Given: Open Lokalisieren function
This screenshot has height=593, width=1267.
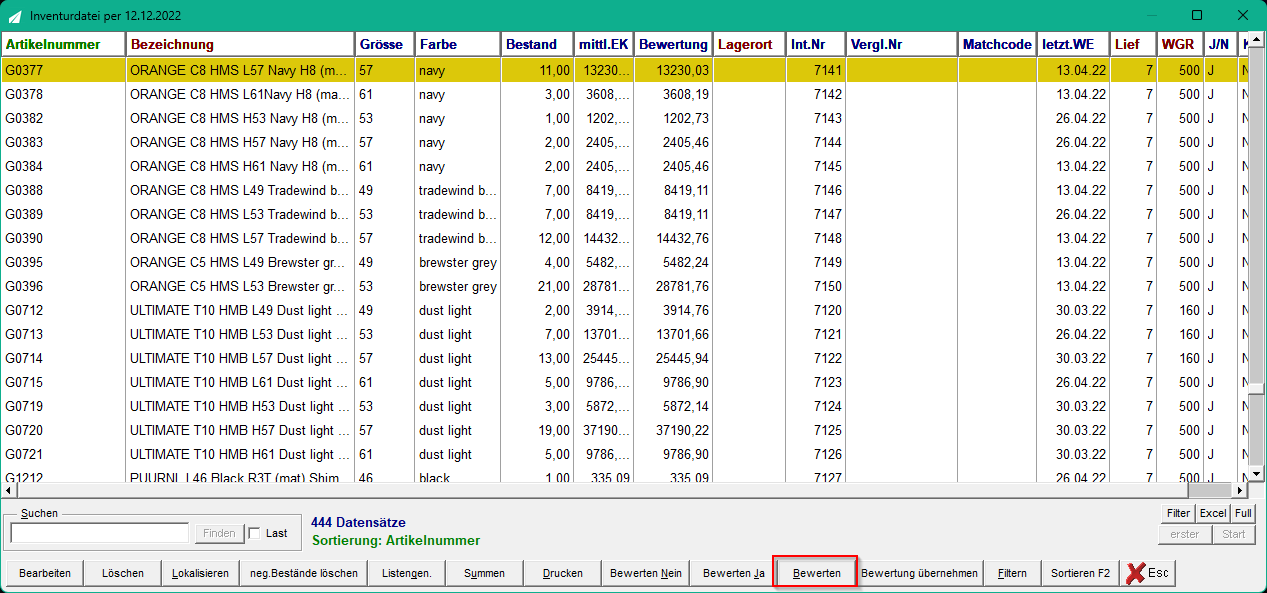Looking at the screenshot, I should tap(200, 573).
